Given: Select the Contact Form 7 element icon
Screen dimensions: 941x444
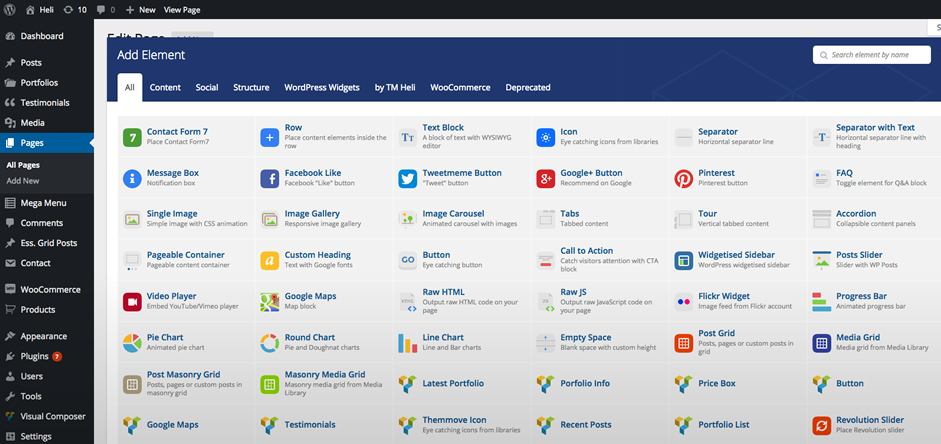Looking at the screenshot, I should coord(131,137).
